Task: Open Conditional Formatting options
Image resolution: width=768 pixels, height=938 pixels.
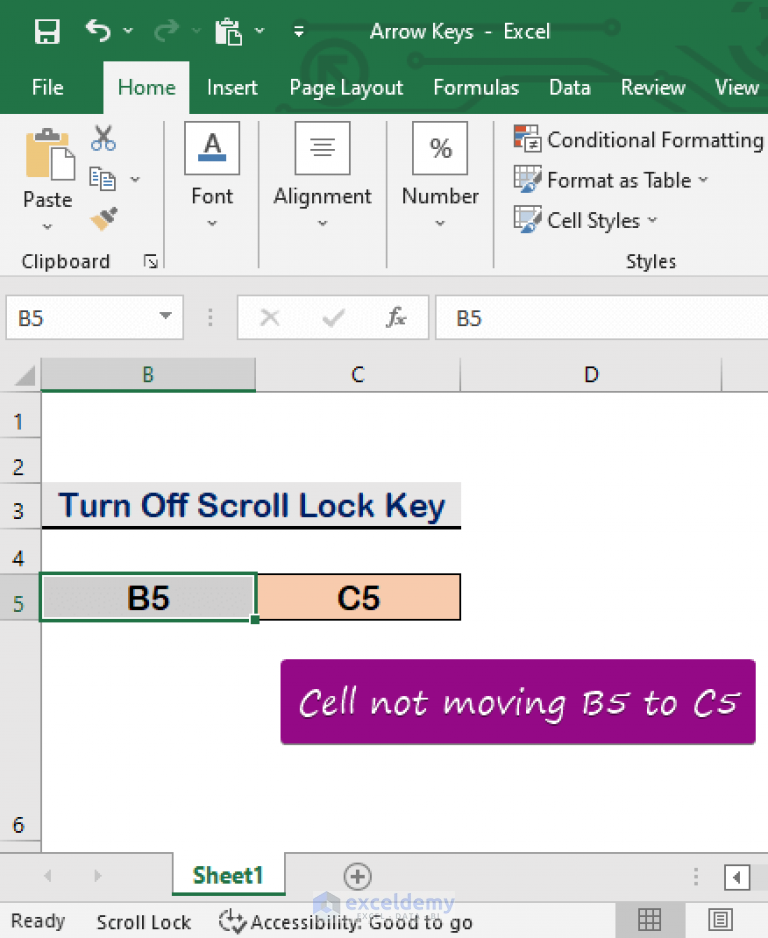Action: pyautogui.click(x=655, y=140)
